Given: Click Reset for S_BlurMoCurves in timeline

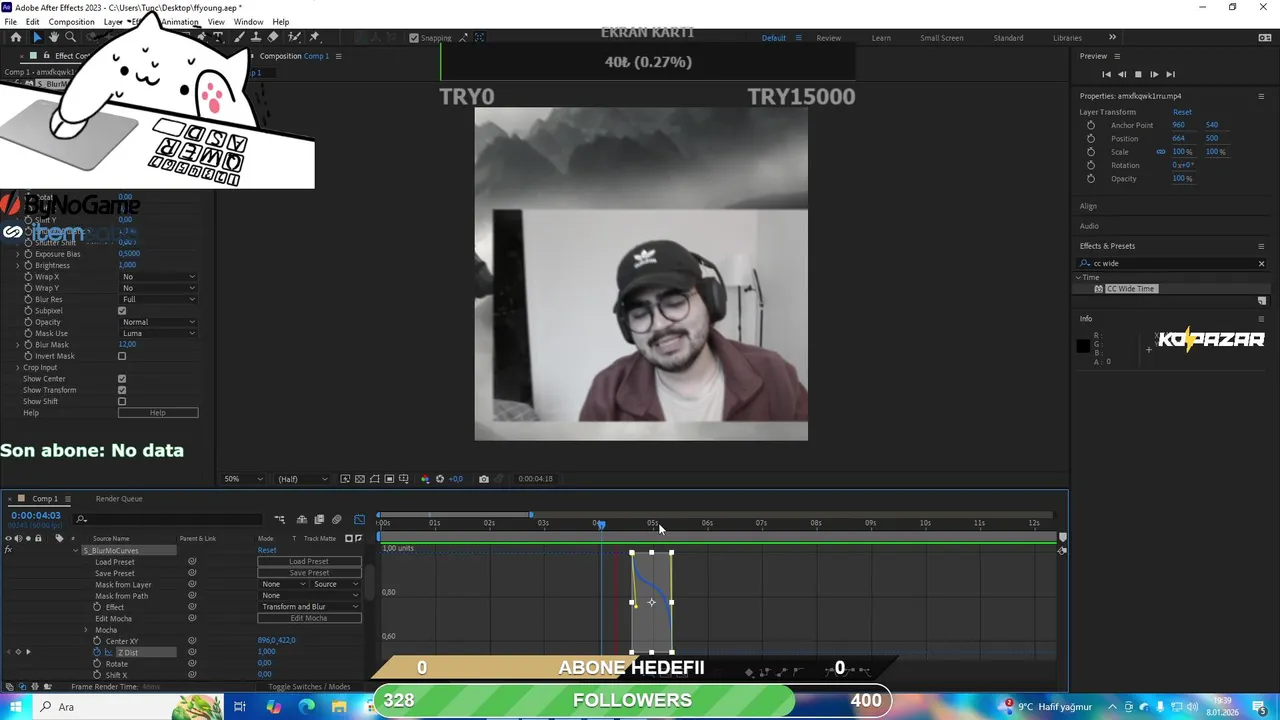Looking at the screenshot, I should point(267,550).
